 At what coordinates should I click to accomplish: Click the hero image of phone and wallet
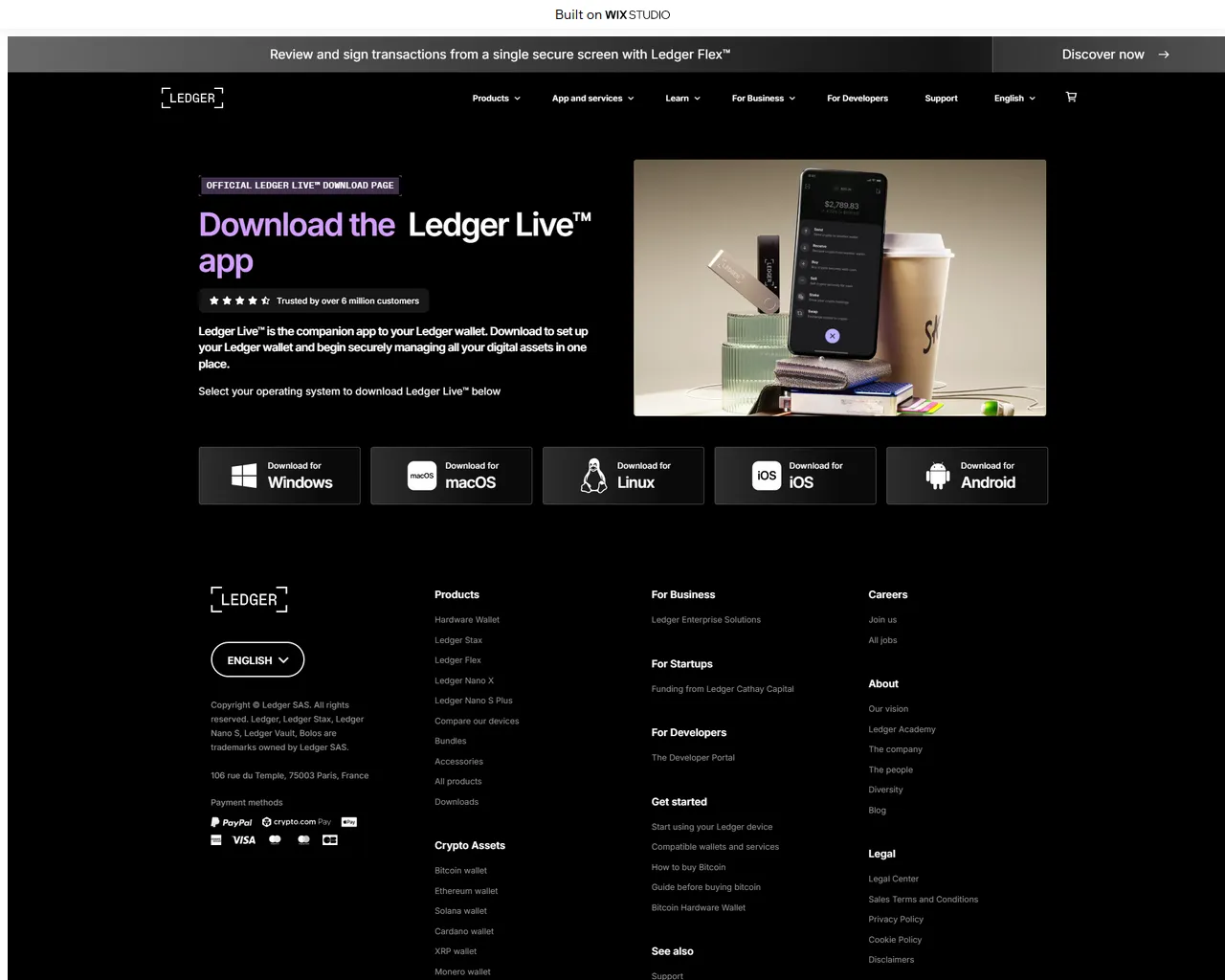[x=839, y=287]
